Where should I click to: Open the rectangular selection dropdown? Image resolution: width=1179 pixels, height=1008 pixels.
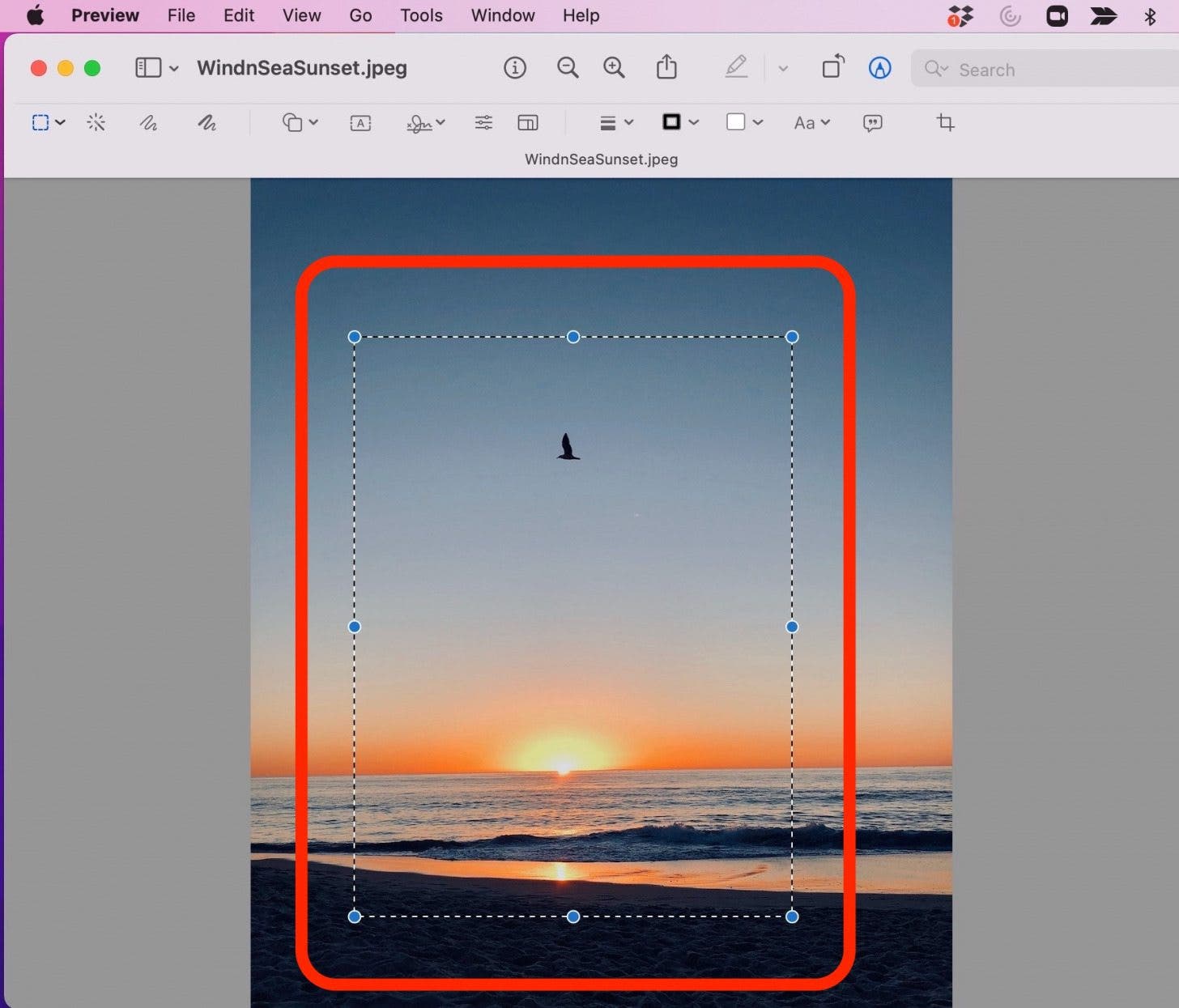click(x=60, y=122)
